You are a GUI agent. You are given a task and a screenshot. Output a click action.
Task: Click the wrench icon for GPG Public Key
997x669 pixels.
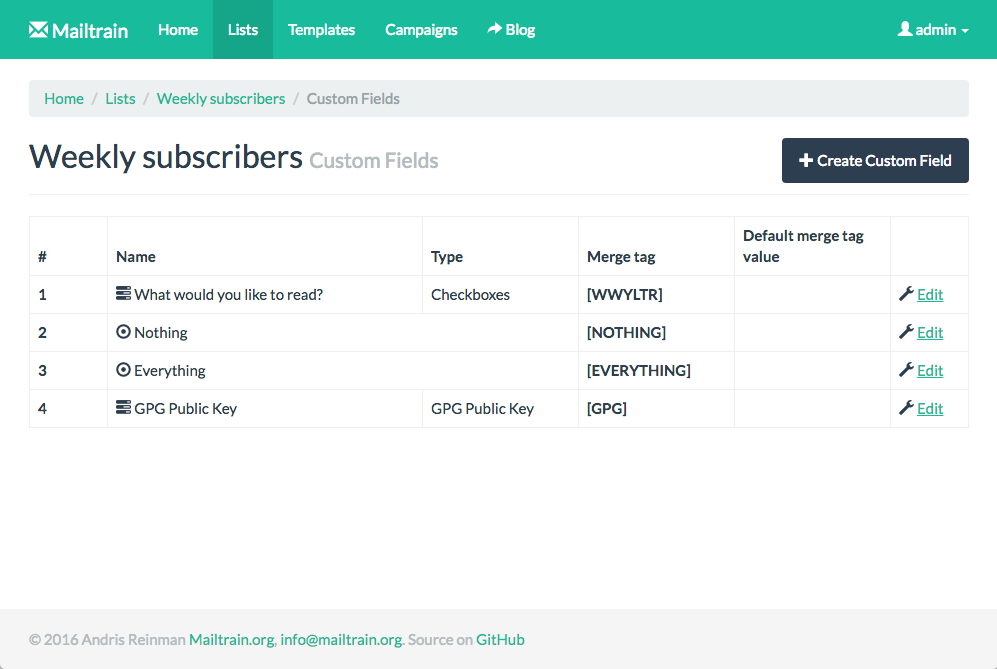click(x=906, y=408)
